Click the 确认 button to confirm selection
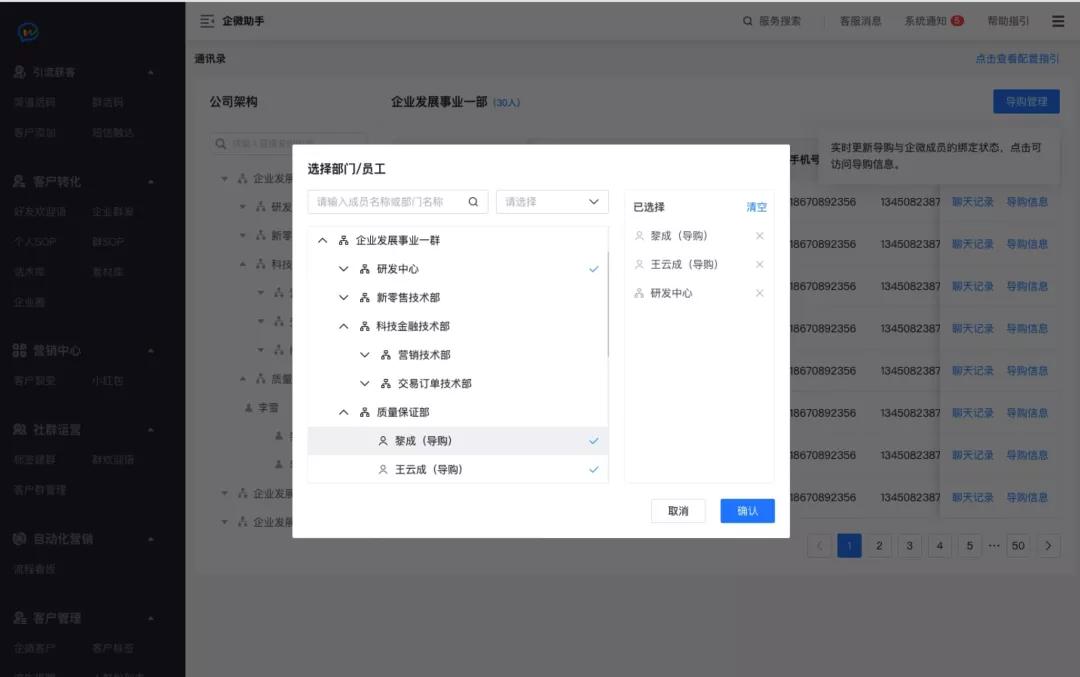This screenshot has height=677, width=1080. pyautogui.click(x=747, y=510)
